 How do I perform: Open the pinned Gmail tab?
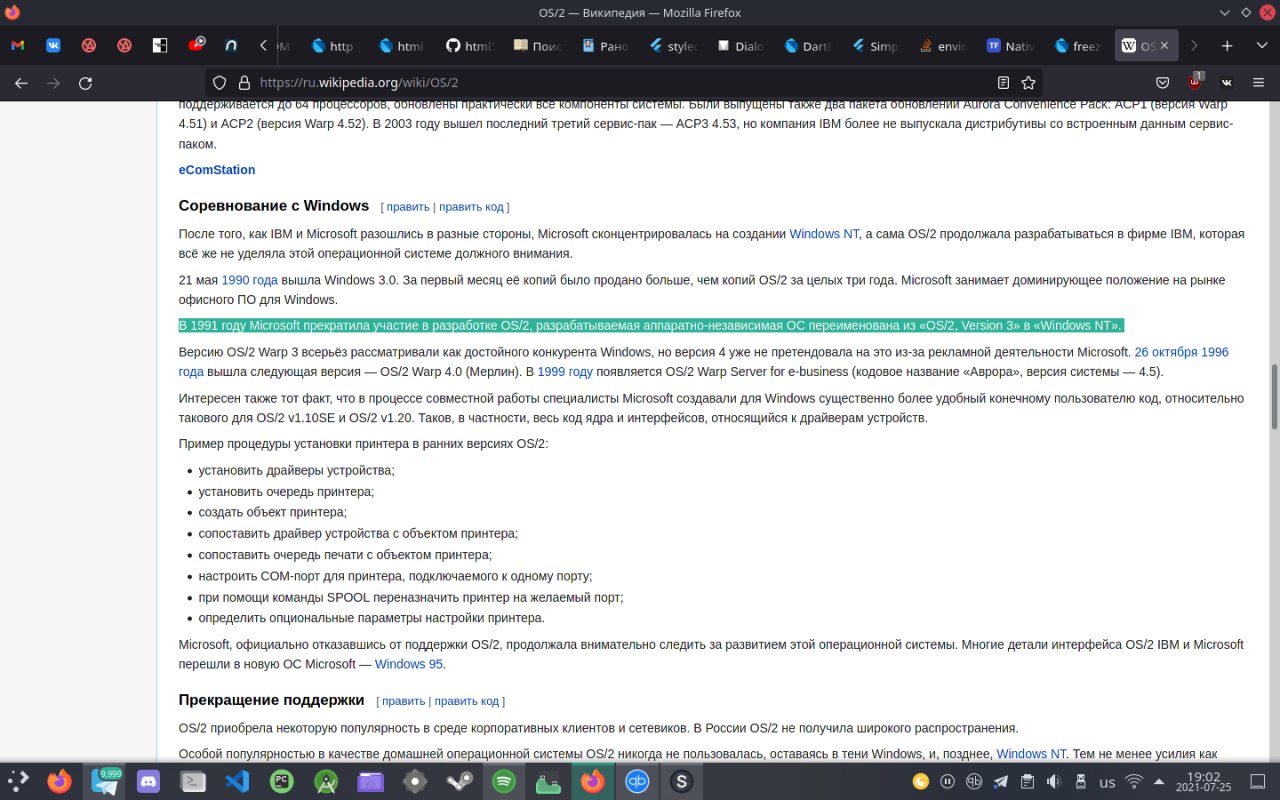18,46
